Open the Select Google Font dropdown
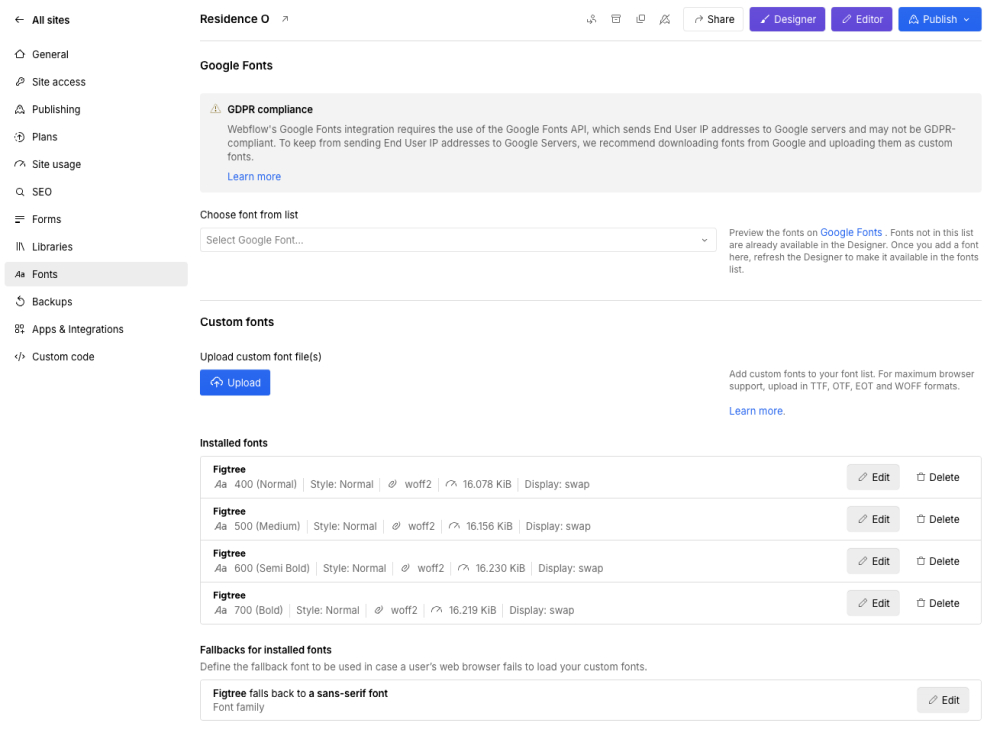 pyautogui.click(x=457, y=239)
